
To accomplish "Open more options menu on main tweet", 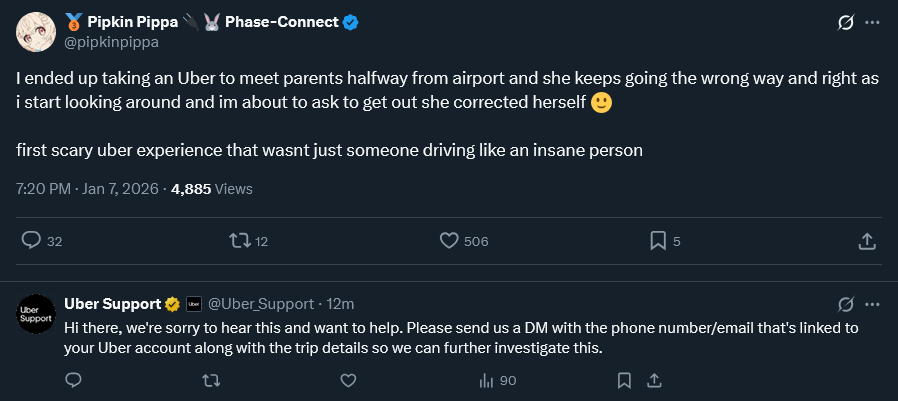I will [x=872, y=22].
